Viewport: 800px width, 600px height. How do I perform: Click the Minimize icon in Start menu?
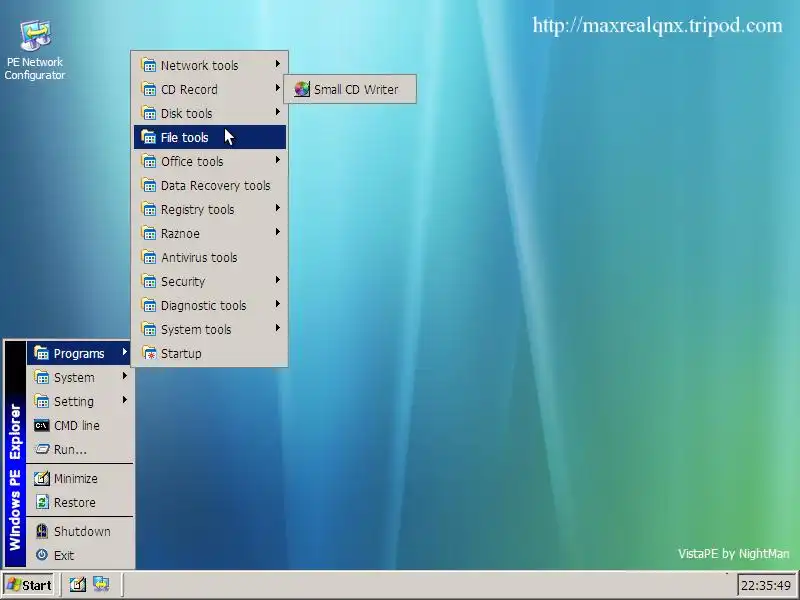(x=41, y=478)
